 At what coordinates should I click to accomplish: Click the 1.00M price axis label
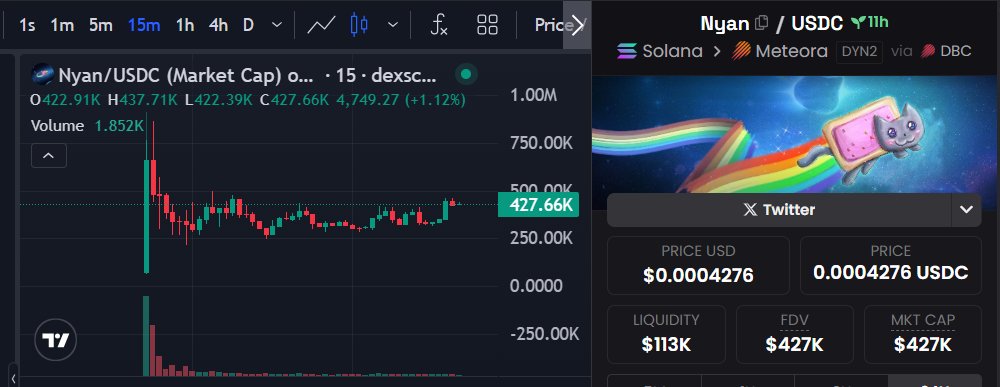click(534, 96)
